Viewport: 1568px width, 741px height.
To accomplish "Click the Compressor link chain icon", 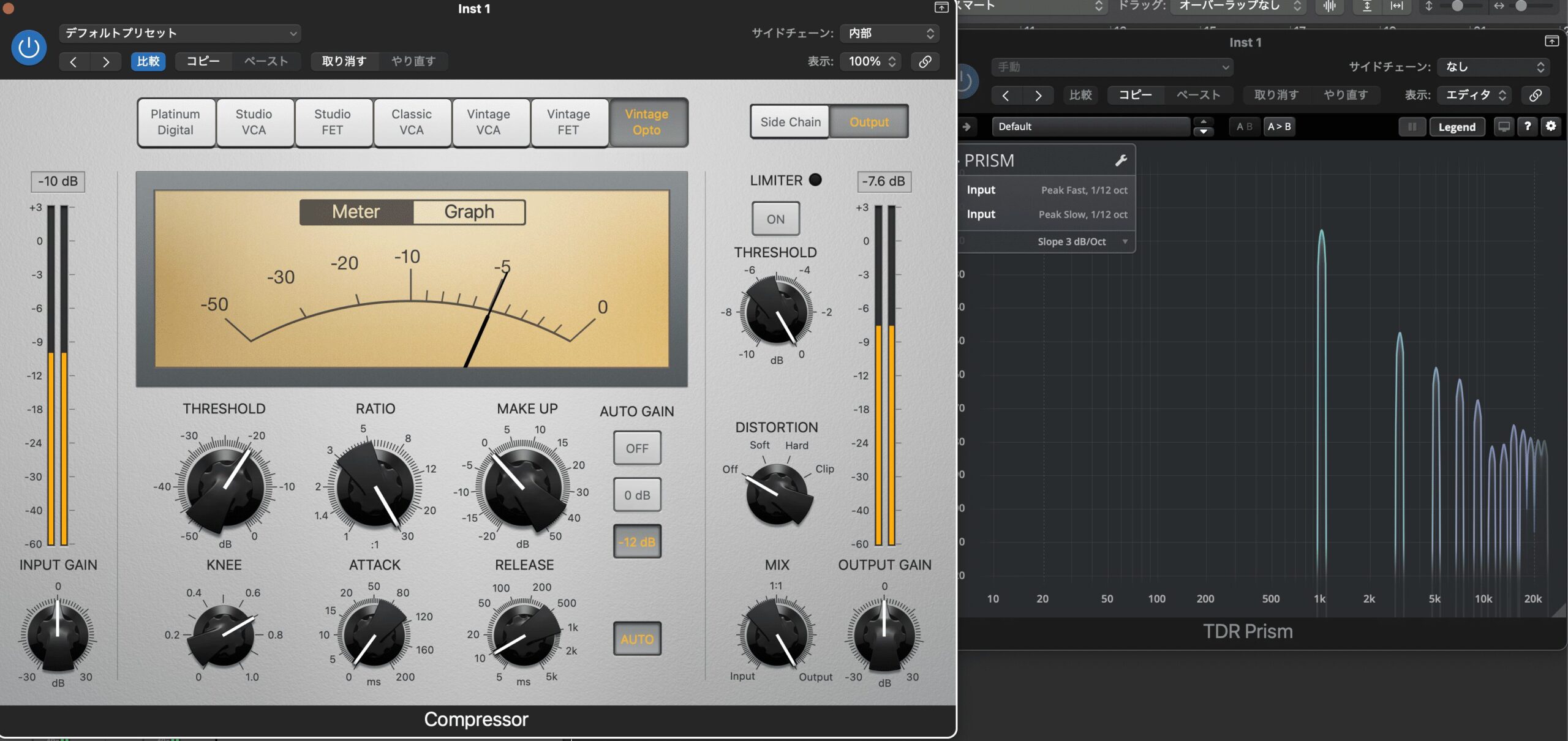I will pyautogui.click(x=925, y=61).
